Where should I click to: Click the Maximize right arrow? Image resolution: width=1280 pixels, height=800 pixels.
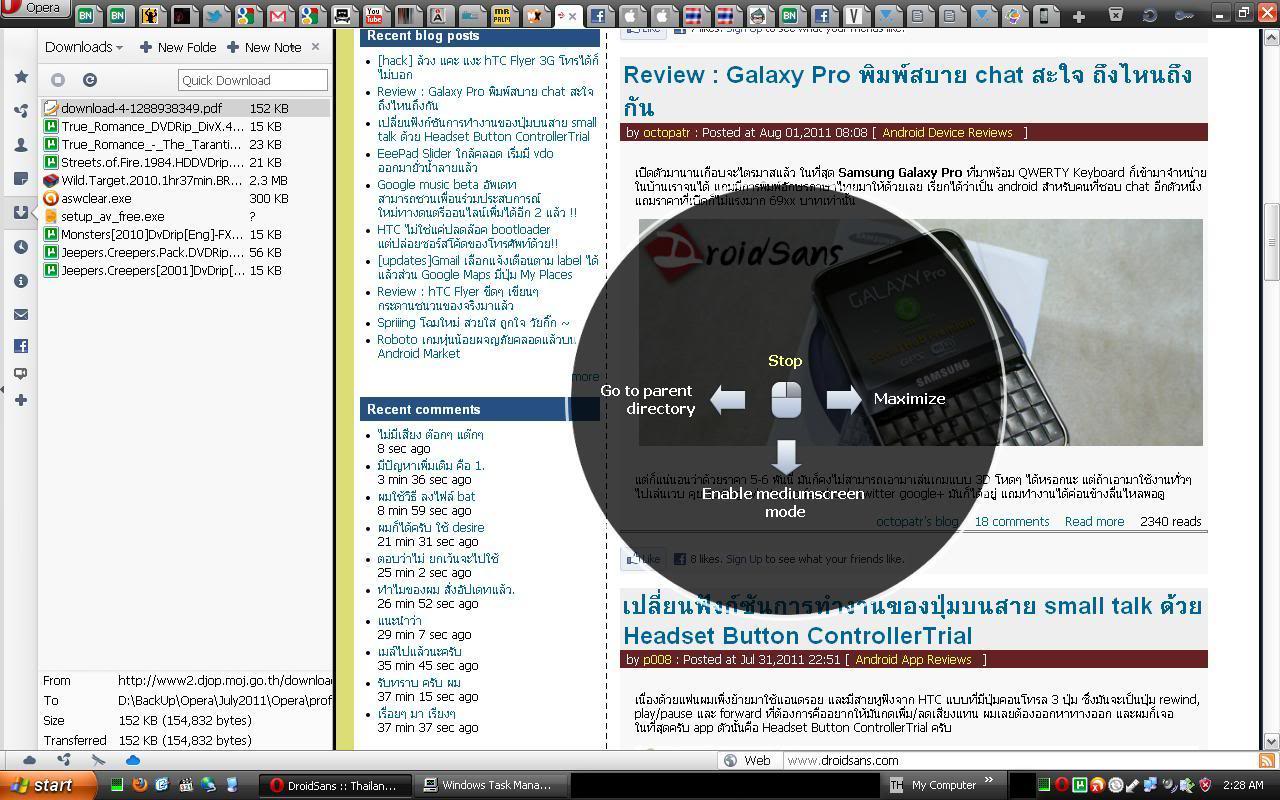point(844,399)
